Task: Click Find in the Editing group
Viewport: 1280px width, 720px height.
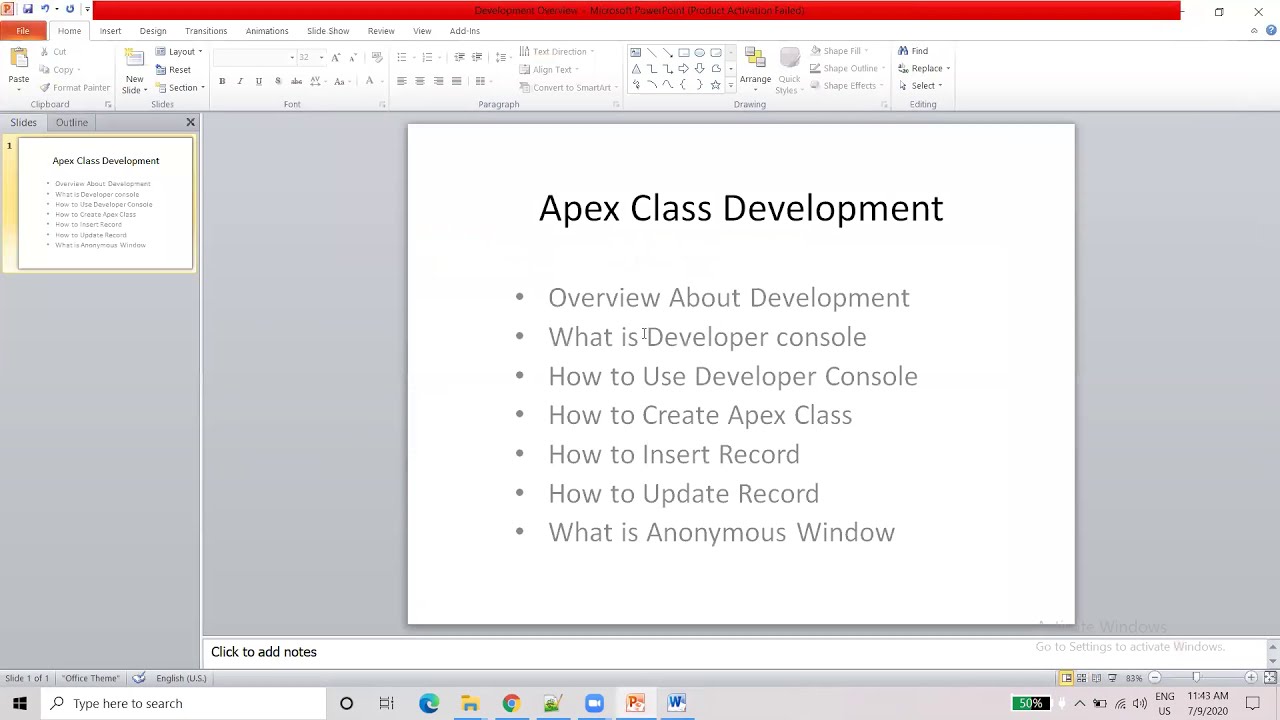Action: 913,51
